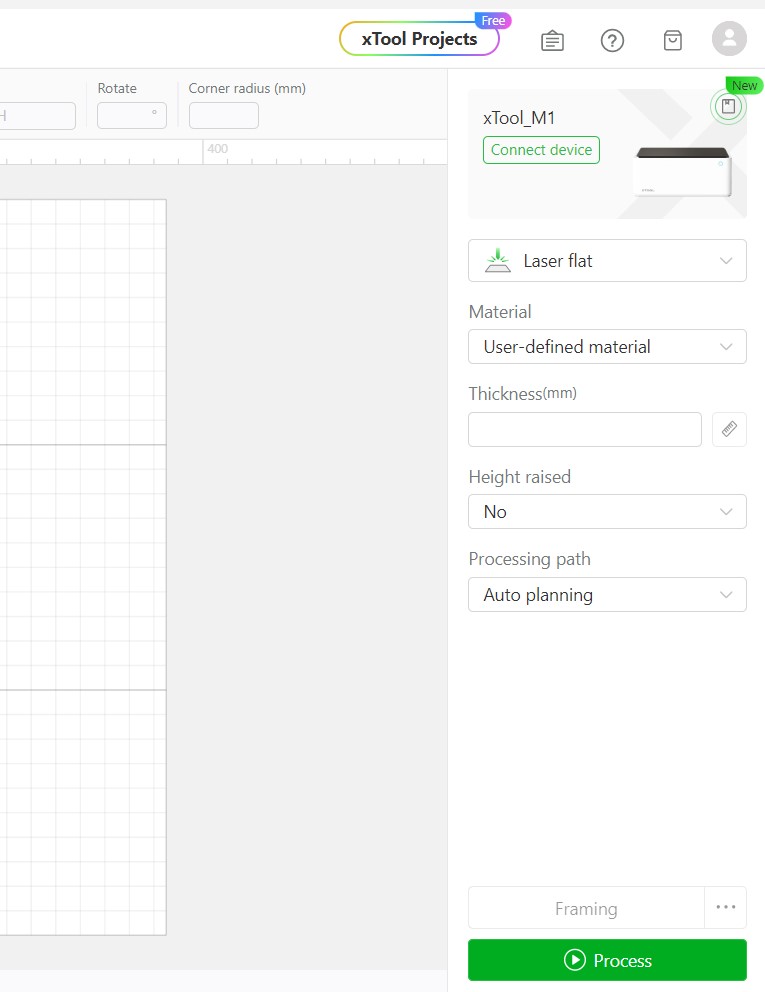This screenshot has height=992, width=765.
Task: Open the Height raised dropdown
Action: click(x=607, y=512)
